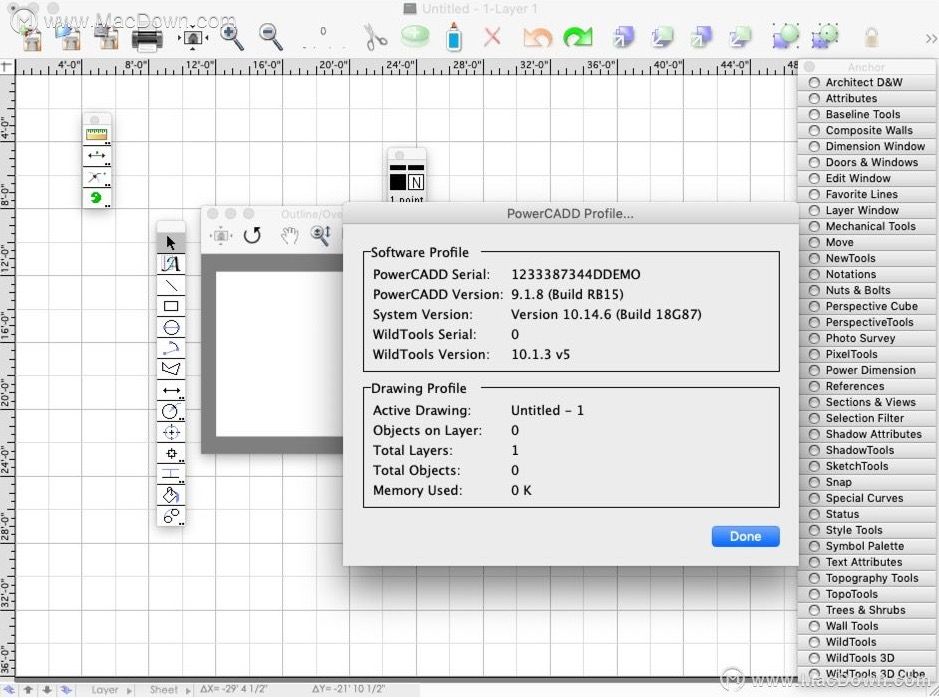Image resolution: width=939 pixels, height=698 pixels.
Task: Click the up arrow in bottom status bar
Action: coord(28,690)
